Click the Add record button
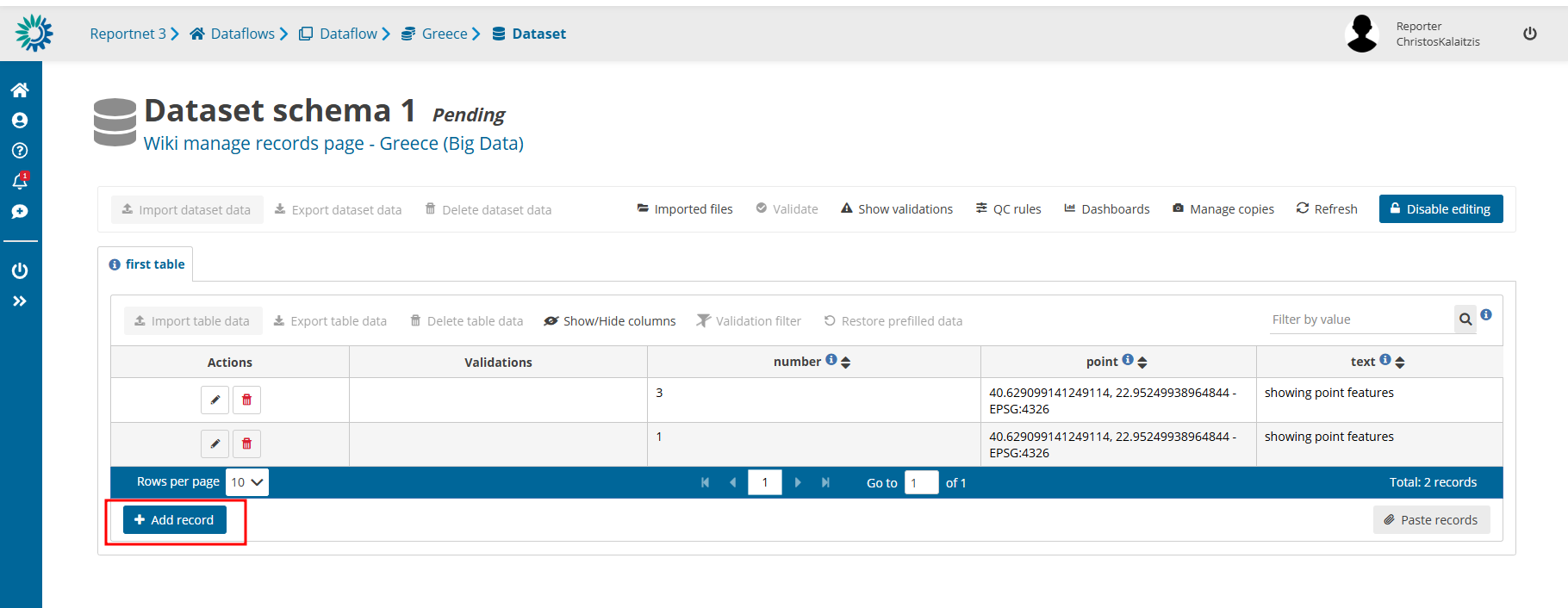The height and width of the screenshot is (608, 1568). (x=175, y=520)
